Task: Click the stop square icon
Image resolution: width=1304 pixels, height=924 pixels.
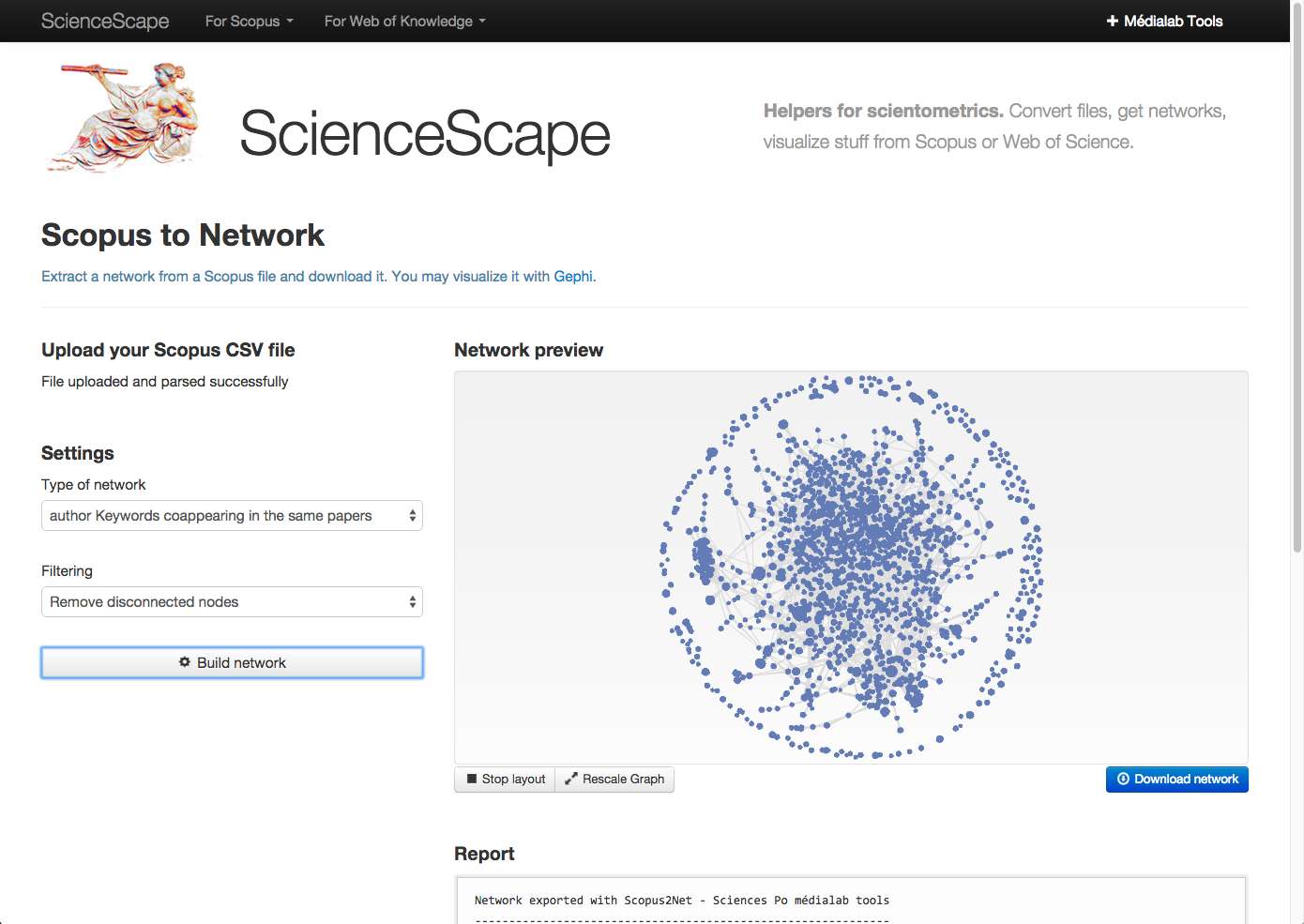Action: tap(472, 779)
